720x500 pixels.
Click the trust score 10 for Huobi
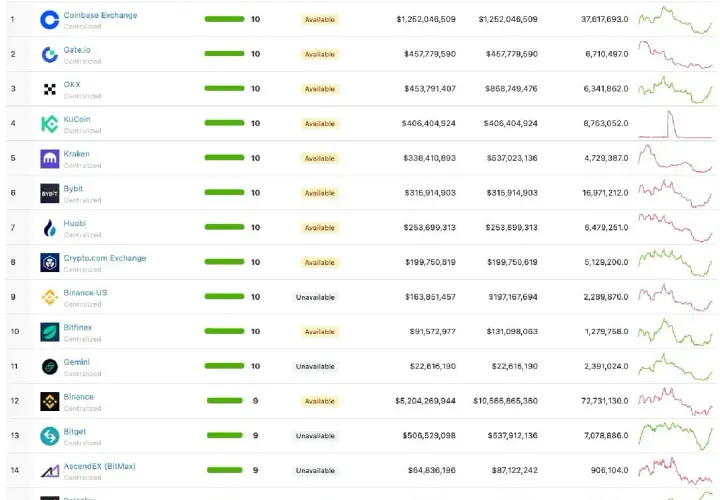[255, 227]
